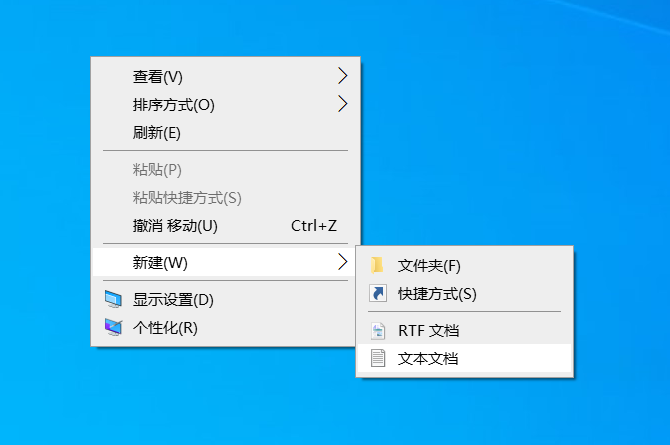Click the yellow folder icon in the submenu
670x445 pixels.
[x=377, y=266]
